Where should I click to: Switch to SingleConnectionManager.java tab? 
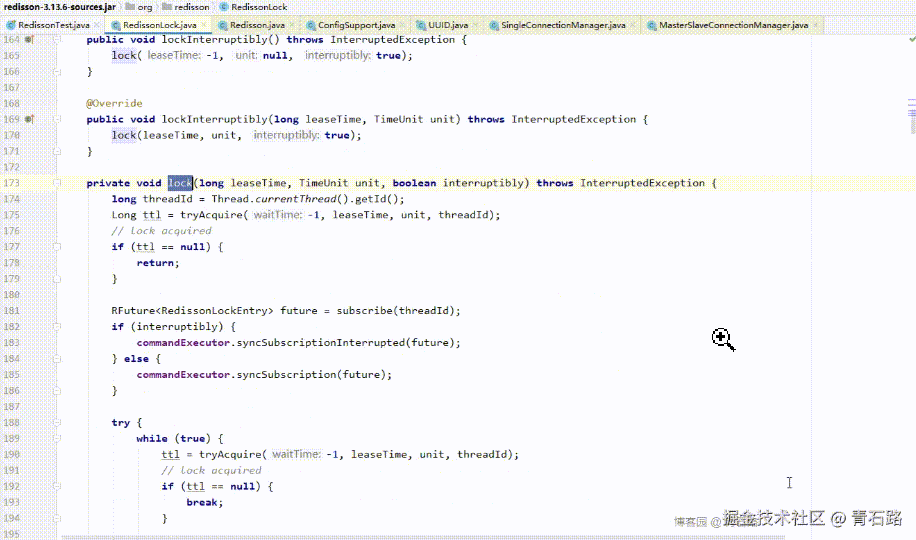pyautogui.click(x=563, y=25)
